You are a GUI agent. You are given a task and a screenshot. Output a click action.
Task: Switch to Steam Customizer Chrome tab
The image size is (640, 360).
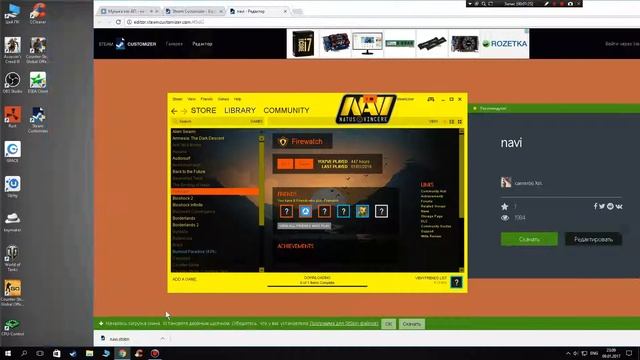click(194, 11)
